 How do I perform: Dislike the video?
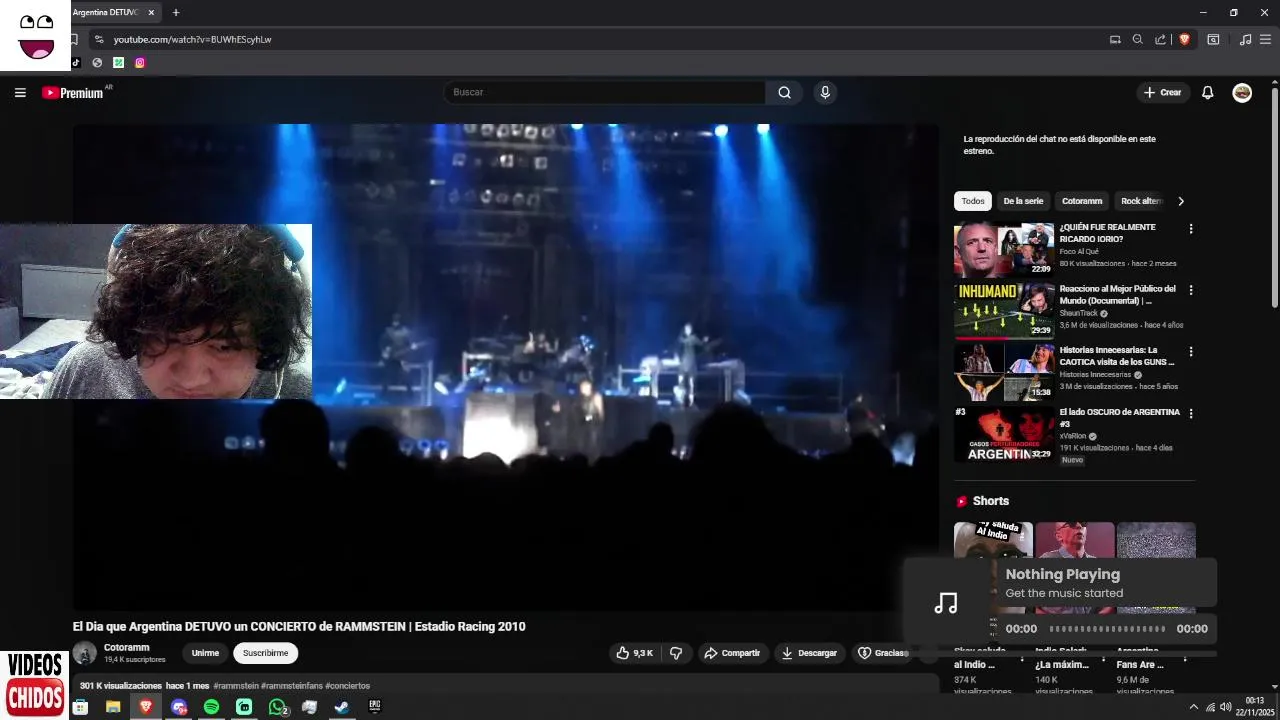point(676,653)
